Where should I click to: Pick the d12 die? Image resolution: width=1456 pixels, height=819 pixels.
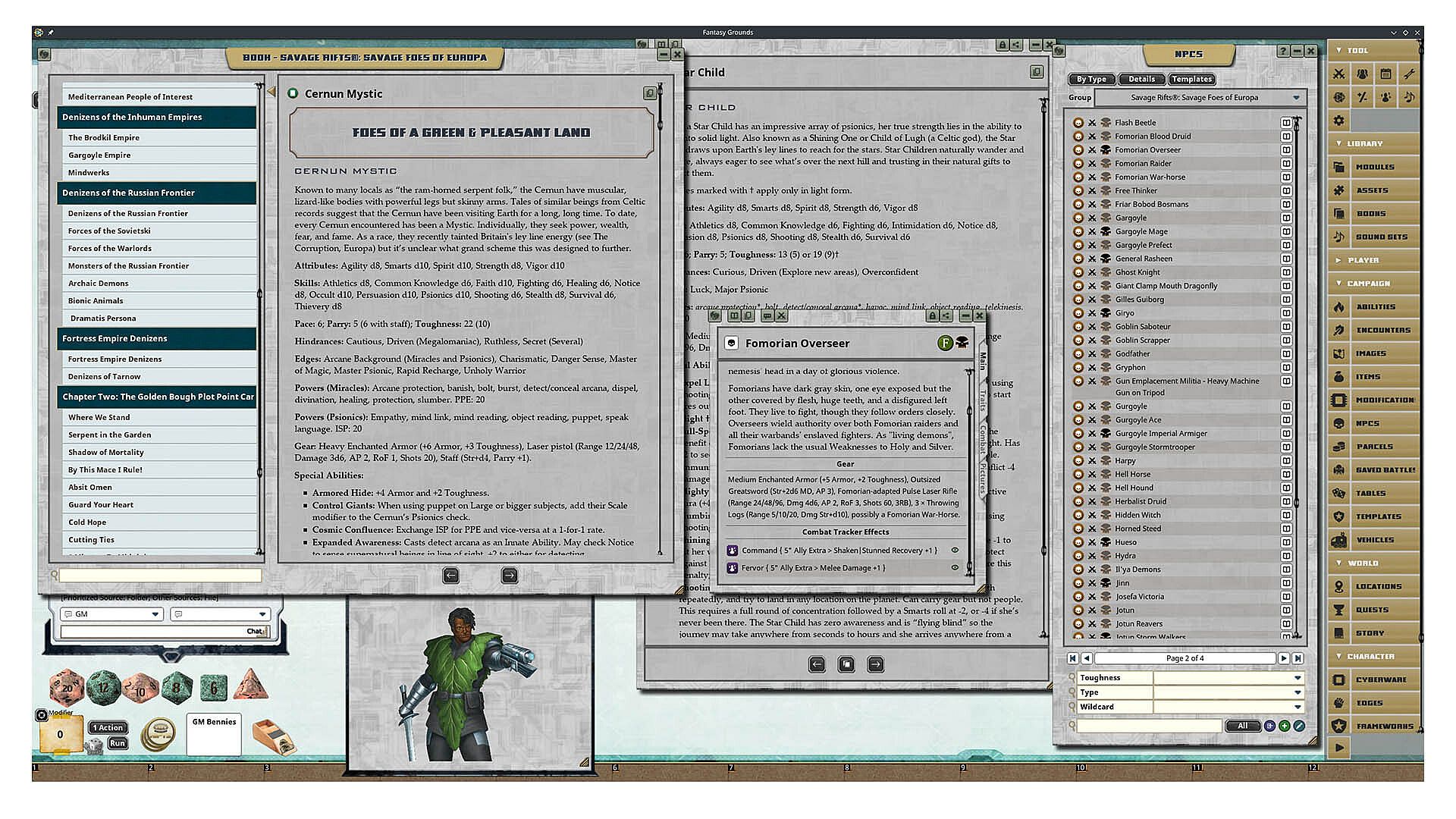pos(103,687)
